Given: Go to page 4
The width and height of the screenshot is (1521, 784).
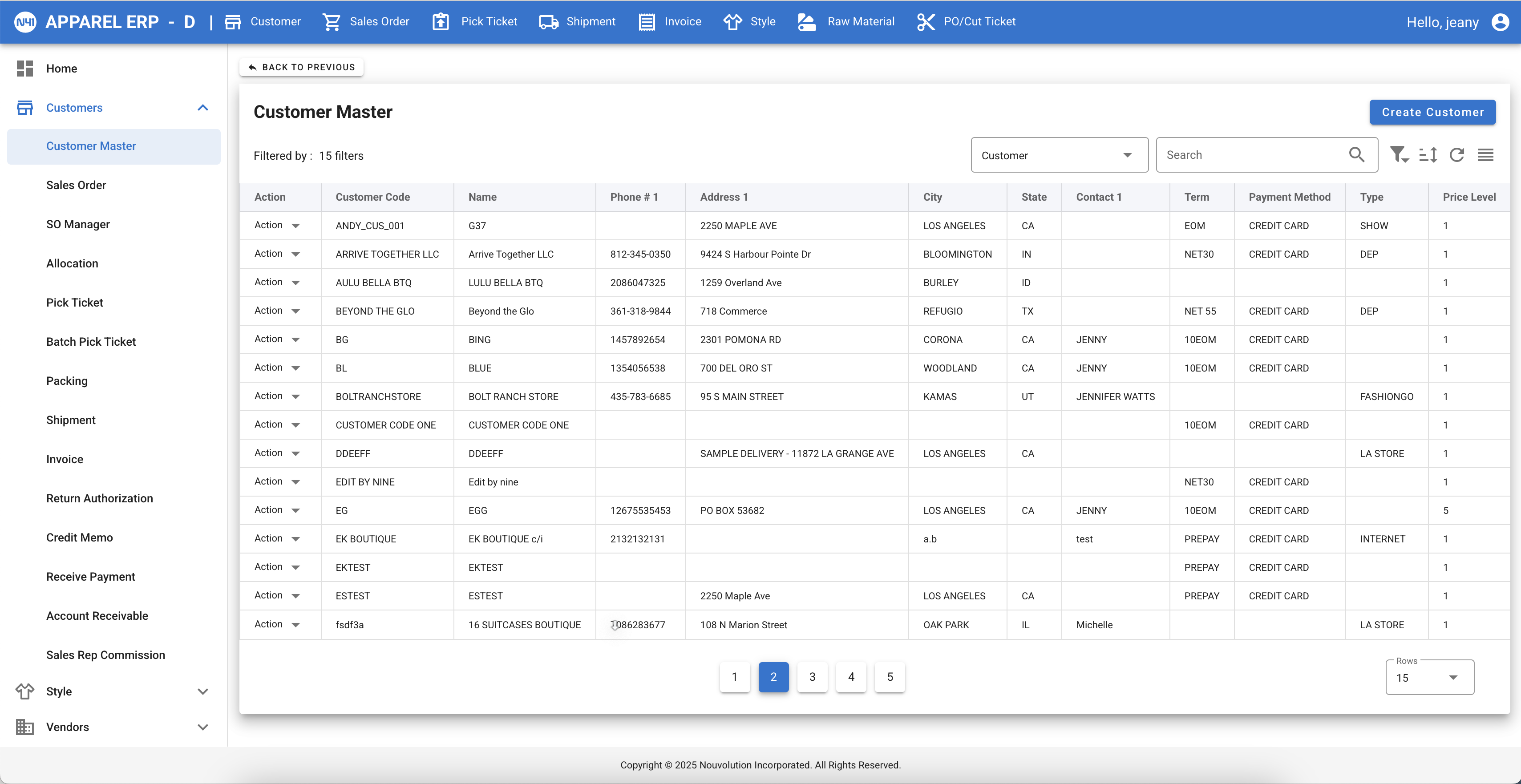Looking at the screenshot, I should [851, 677].
